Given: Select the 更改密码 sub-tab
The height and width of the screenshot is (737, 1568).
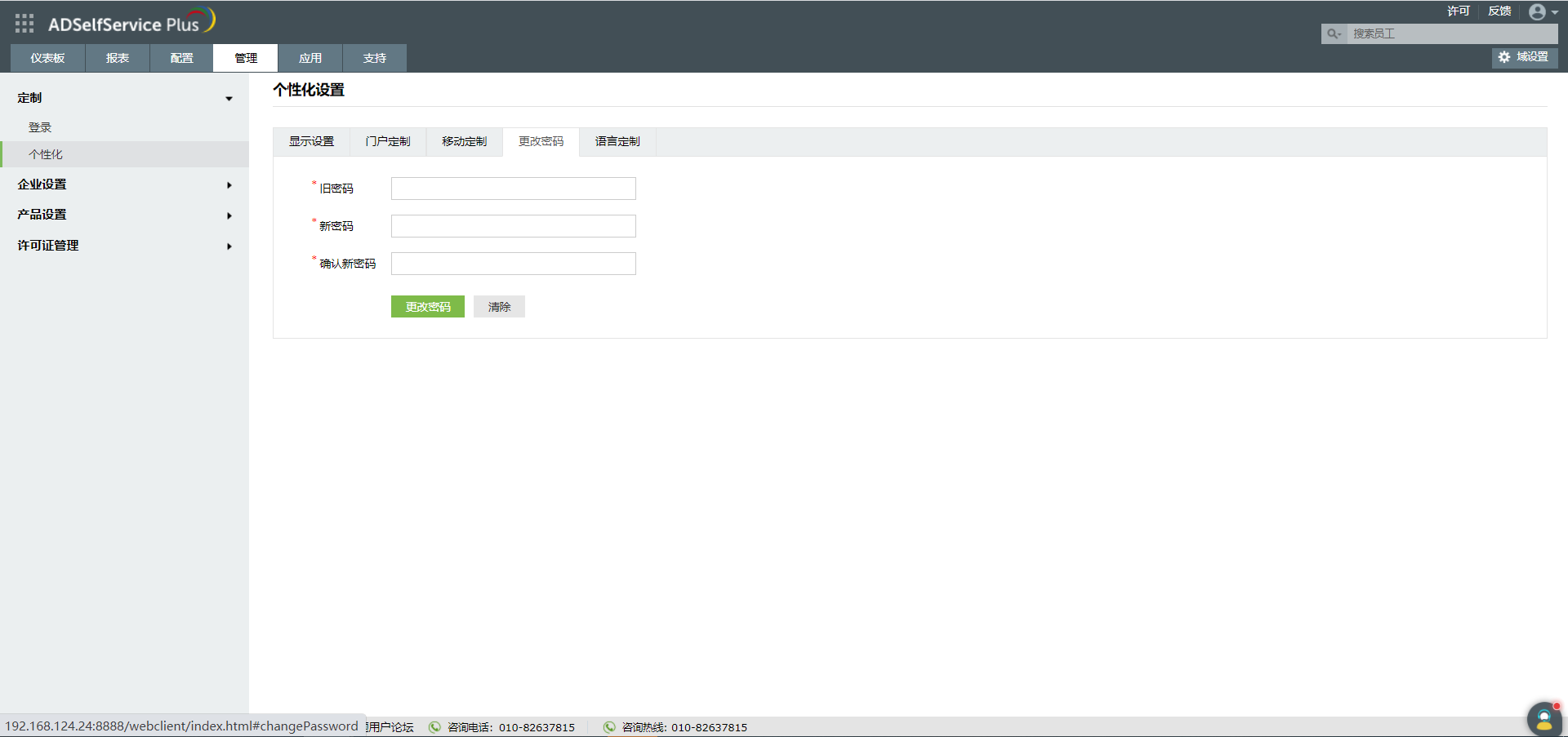Looking at the screenshot, I should click(x=541, y=142).
